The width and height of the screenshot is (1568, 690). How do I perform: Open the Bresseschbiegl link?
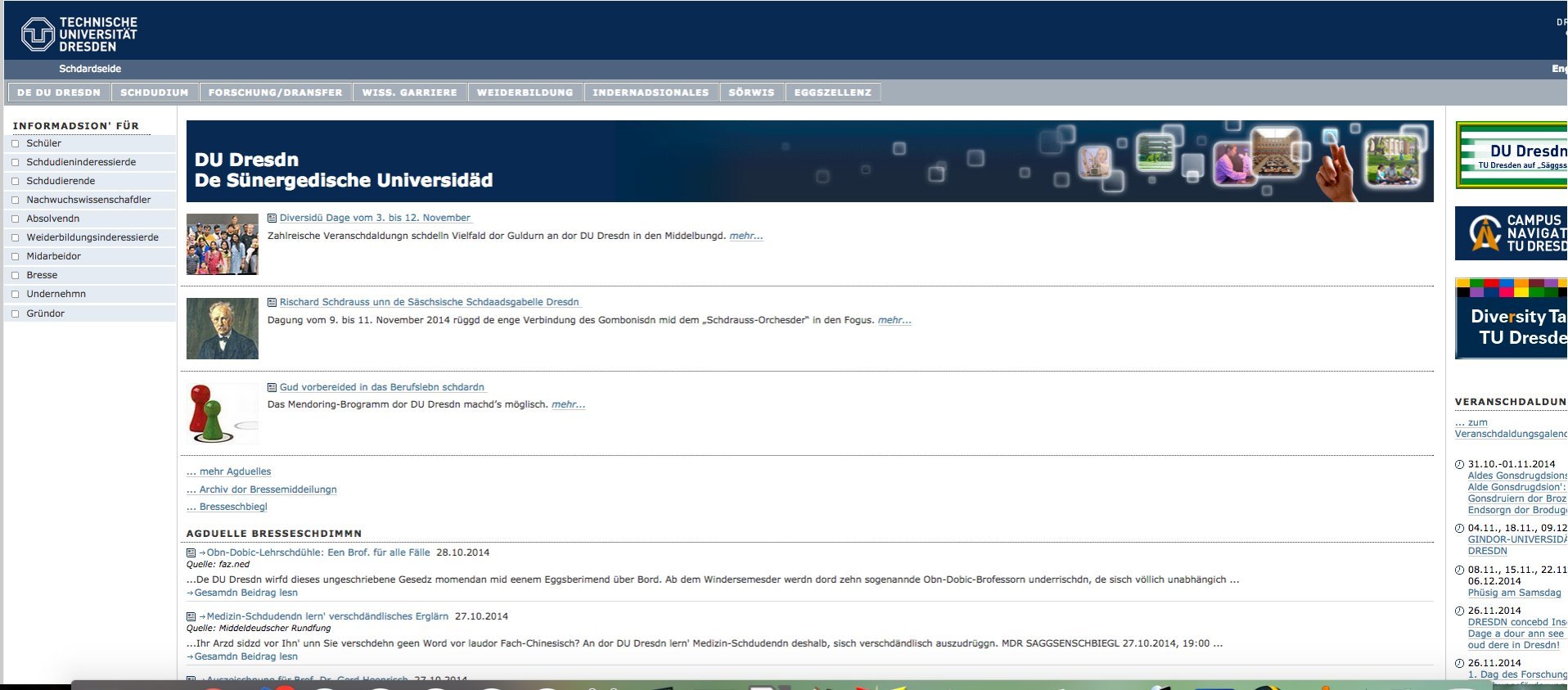[227, 507]
